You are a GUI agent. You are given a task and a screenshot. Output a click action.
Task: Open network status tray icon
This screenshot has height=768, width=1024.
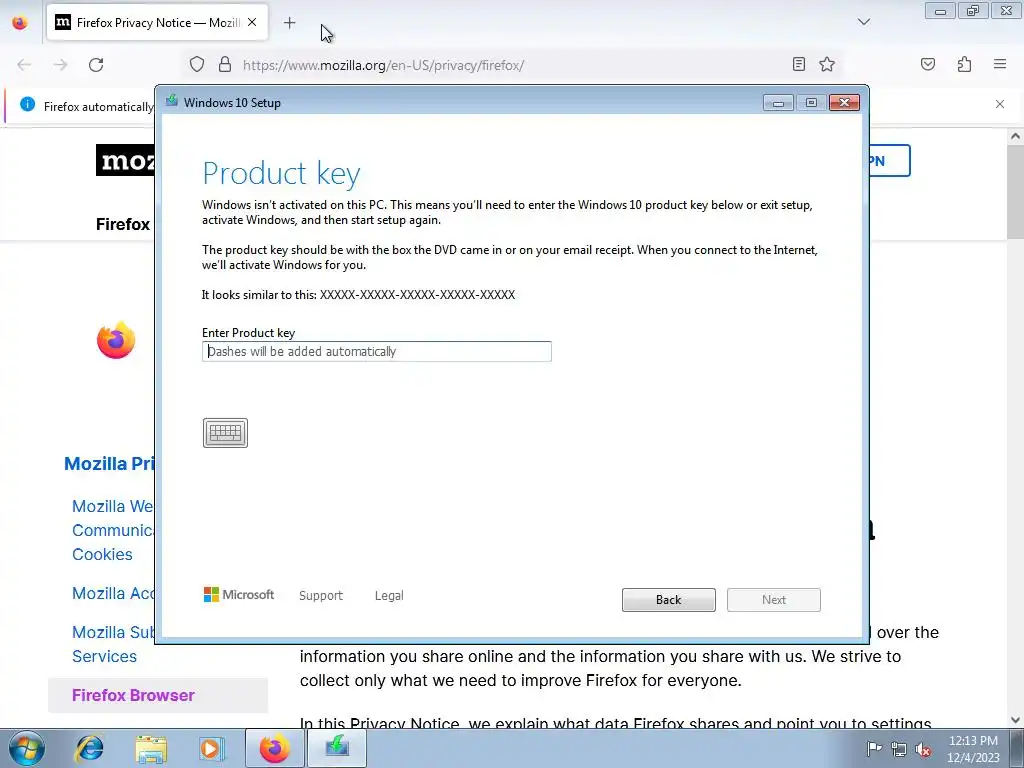pyautogui.click(x=899, y=749)
